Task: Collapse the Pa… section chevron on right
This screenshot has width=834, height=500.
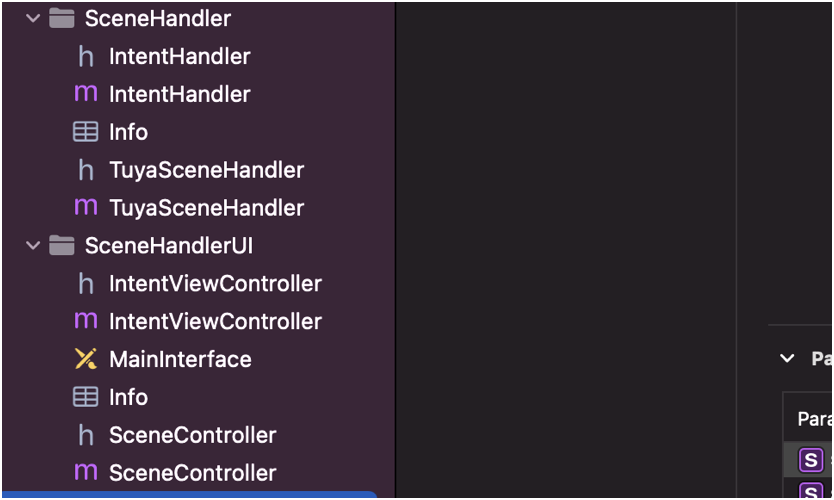Action: pos(787,359)
